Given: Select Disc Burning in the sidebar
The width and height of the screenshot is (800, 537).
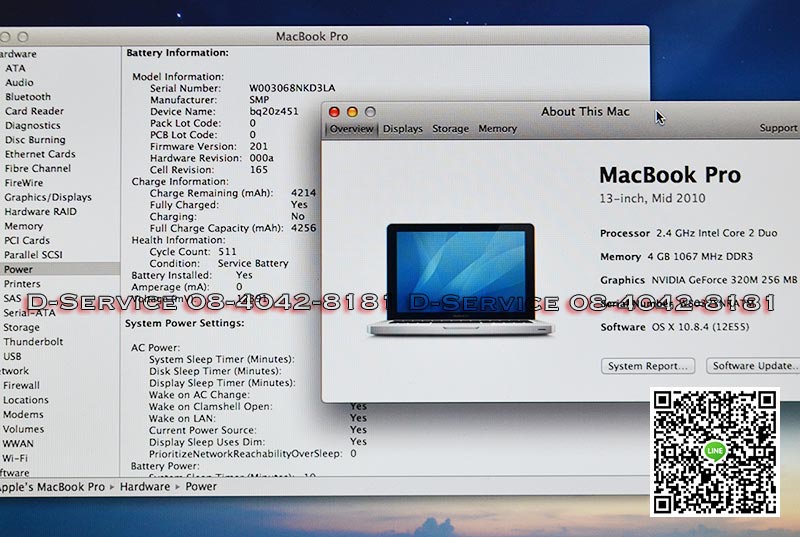Looking at the screenshot, I should click(35, 139).
